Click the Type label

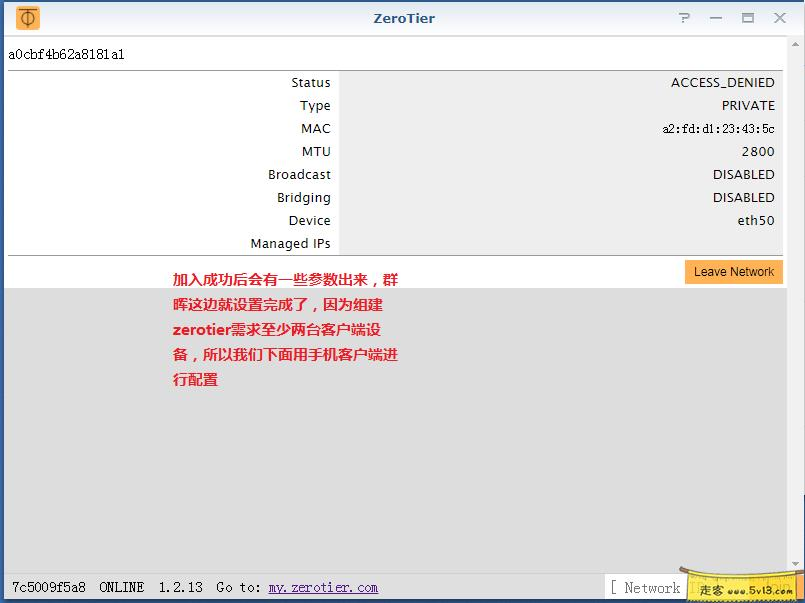click(x=315, y=106)
